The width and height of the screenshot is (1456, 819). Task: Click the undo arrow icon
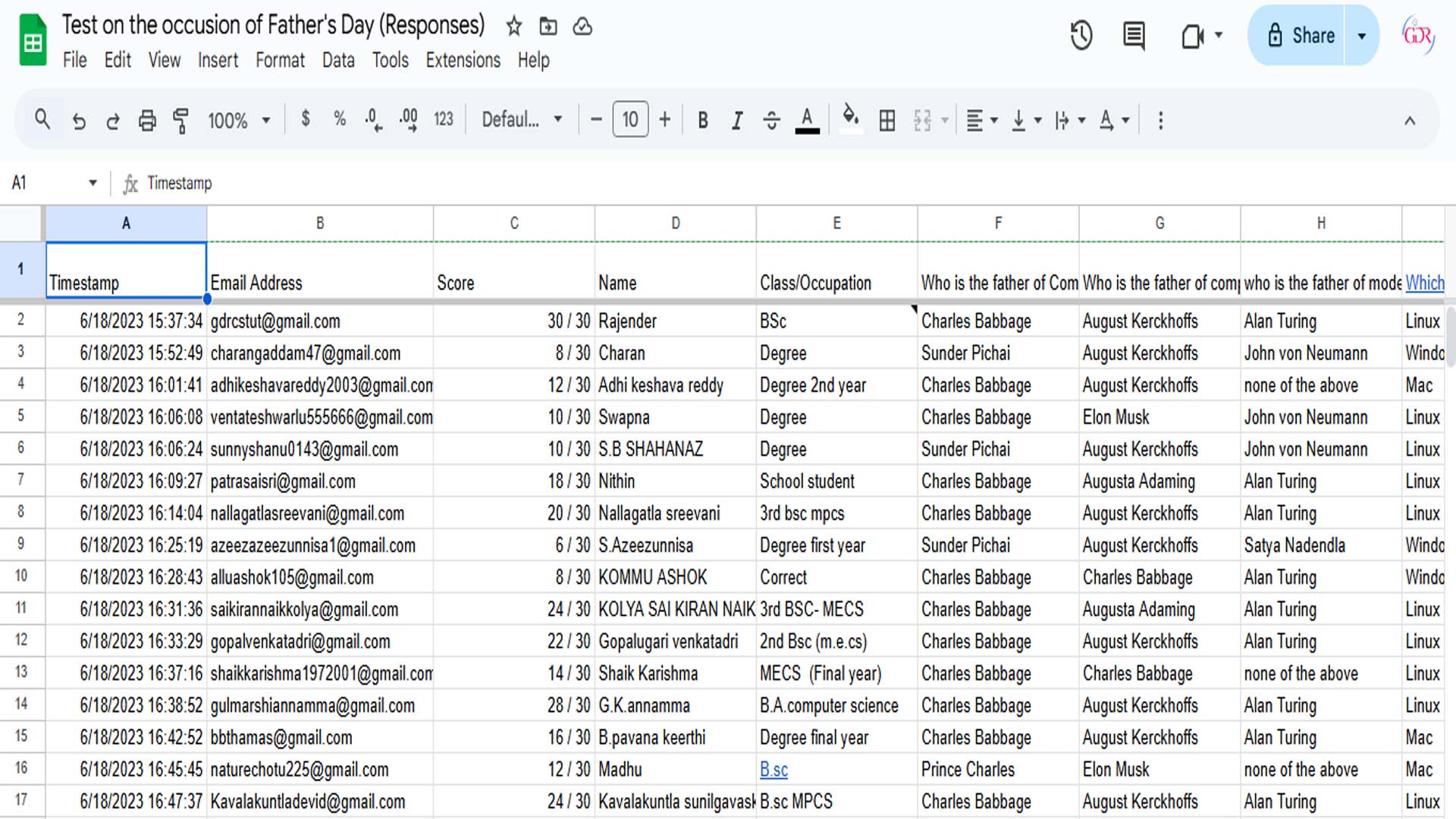pos(79,121)
